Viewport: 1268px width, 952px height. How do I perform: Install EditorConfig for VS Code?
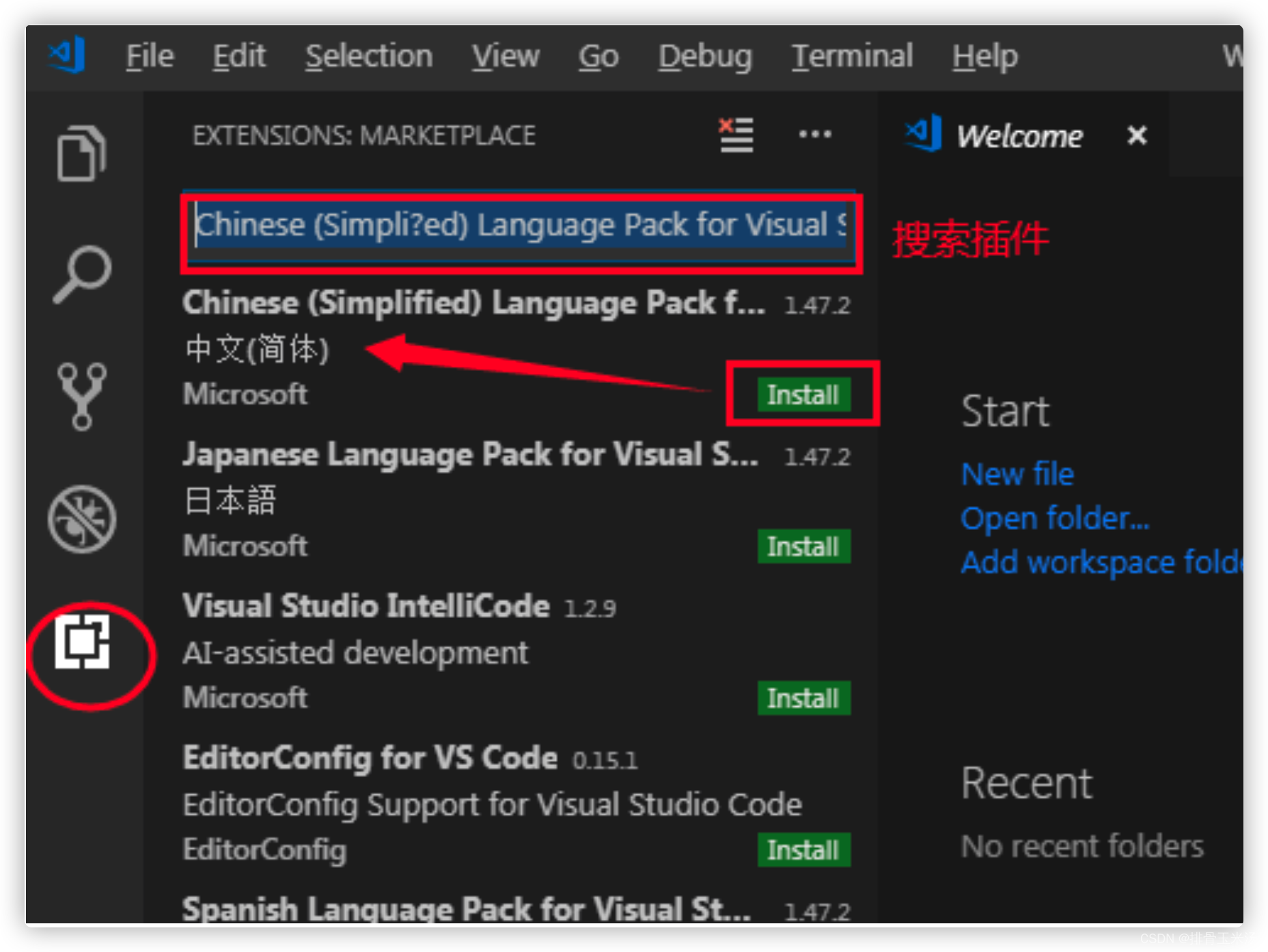pyautogui.click(x=803, y=850)
